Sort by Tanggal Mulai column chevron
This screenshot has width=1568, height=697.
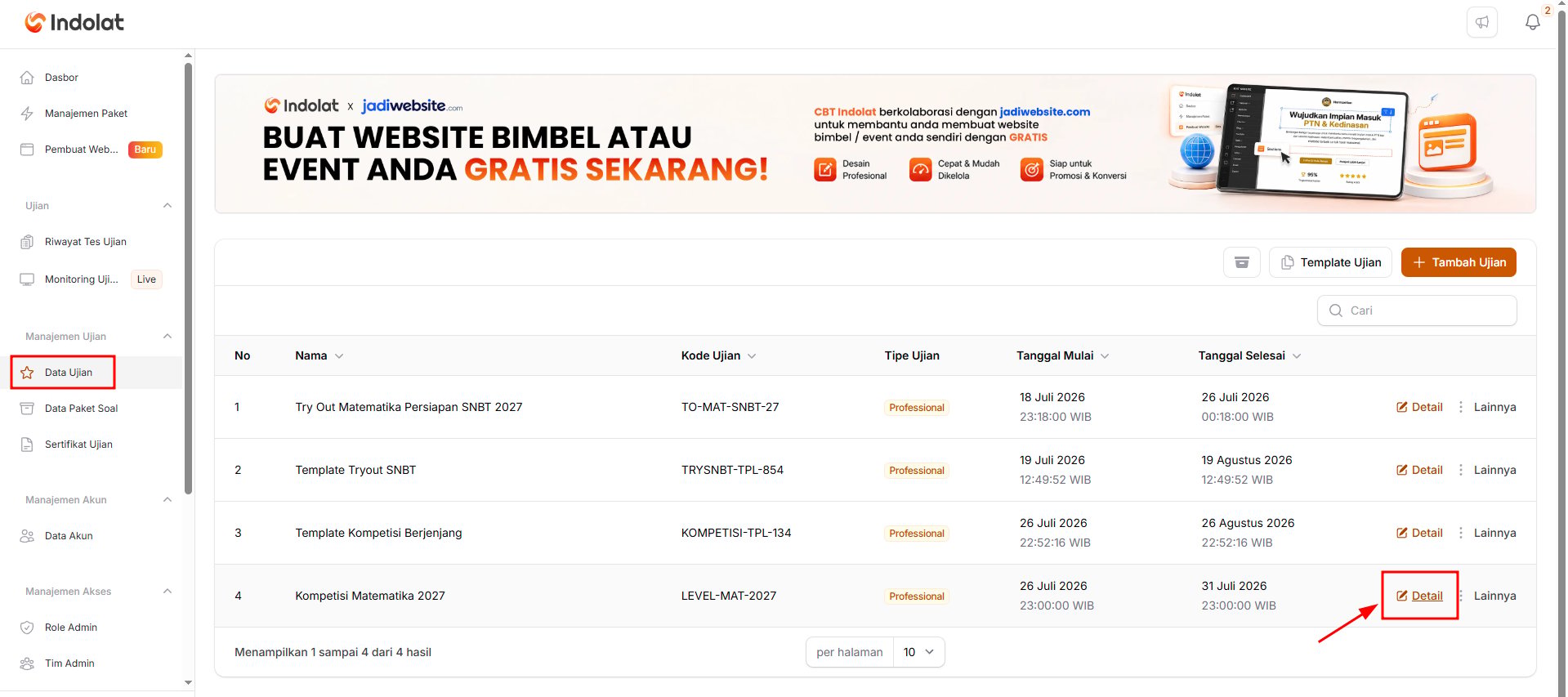1105,356
